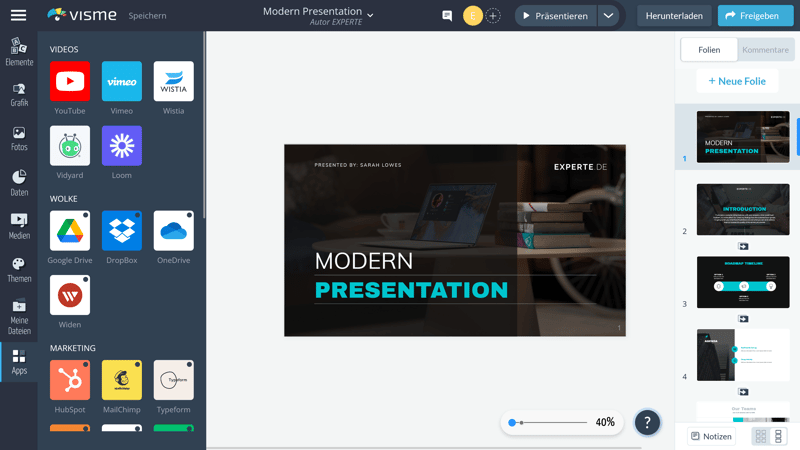Select the HubSpot marketing app
The width and height of the screenshot is (800, 450).
[x=70, y=380]
